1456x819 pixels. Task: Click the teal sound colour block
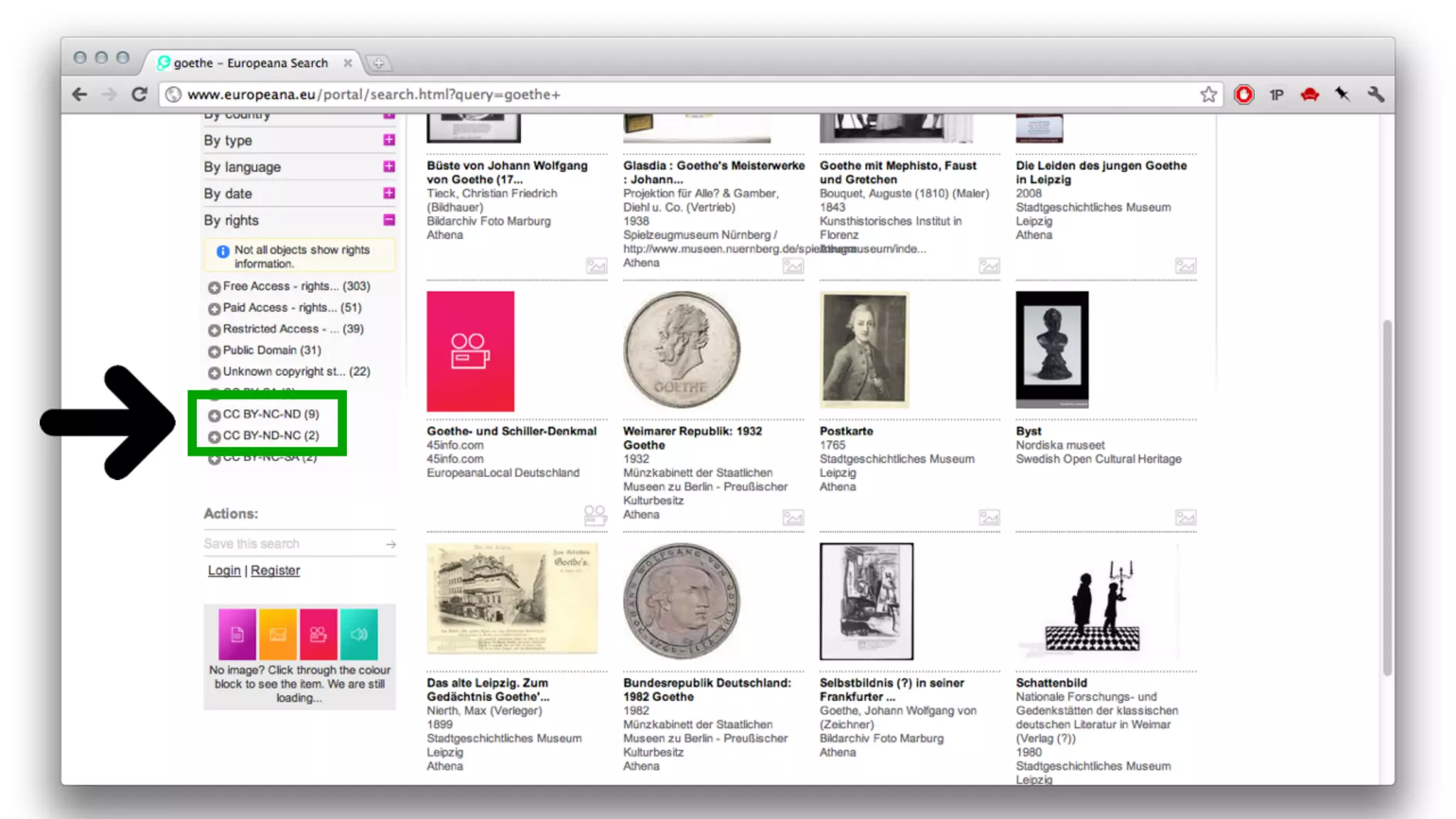point(359,633)
